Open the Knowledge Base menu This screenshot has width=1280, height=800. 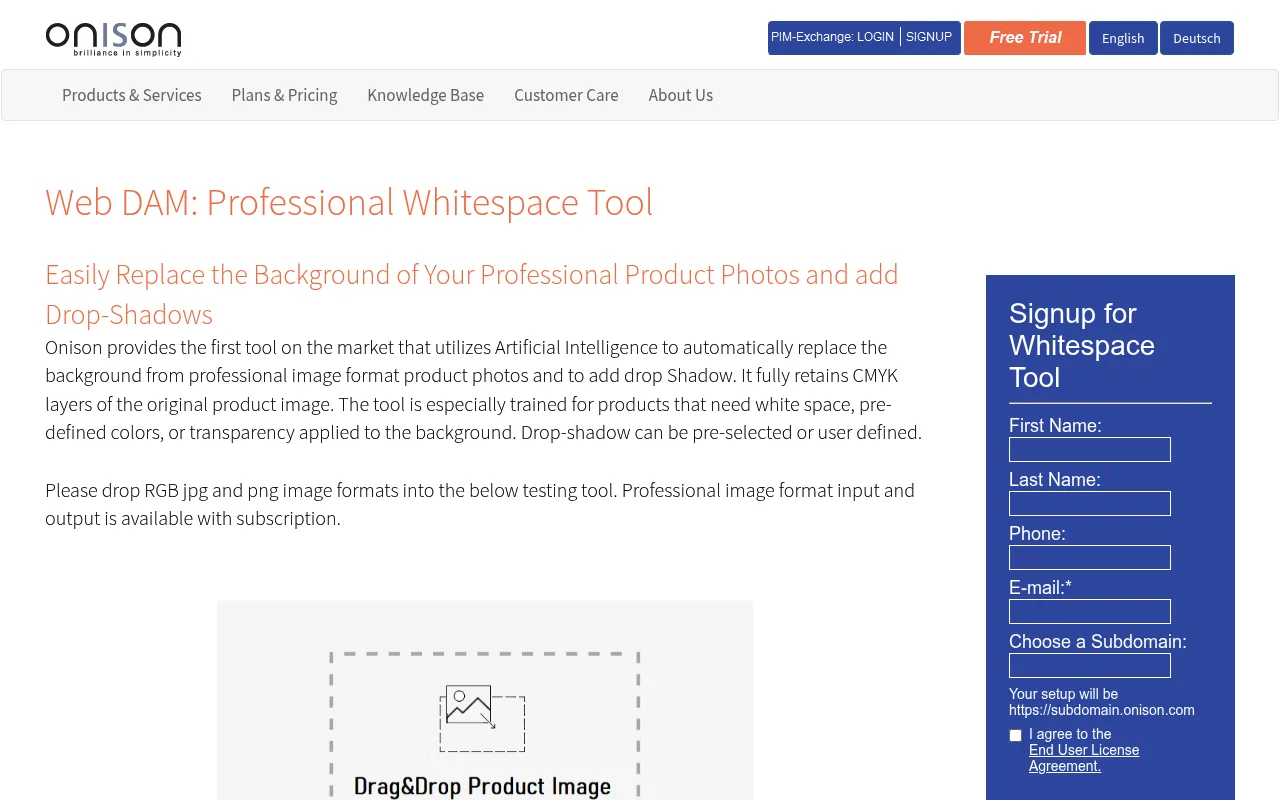pyautogui.click(x=426, y=95)
